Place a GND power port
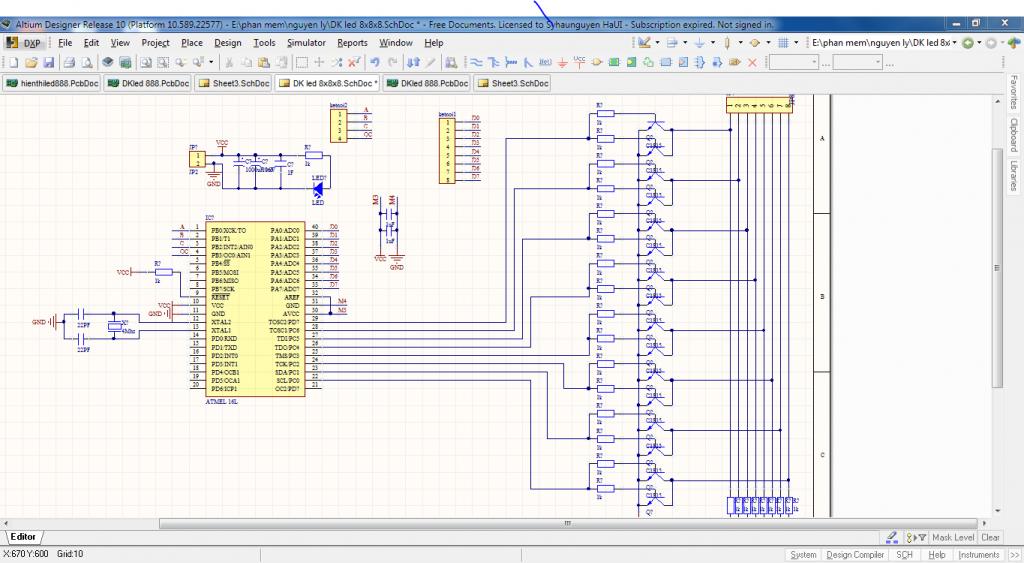This screenshot has width=1024, height=563. (x=563, y=62)
